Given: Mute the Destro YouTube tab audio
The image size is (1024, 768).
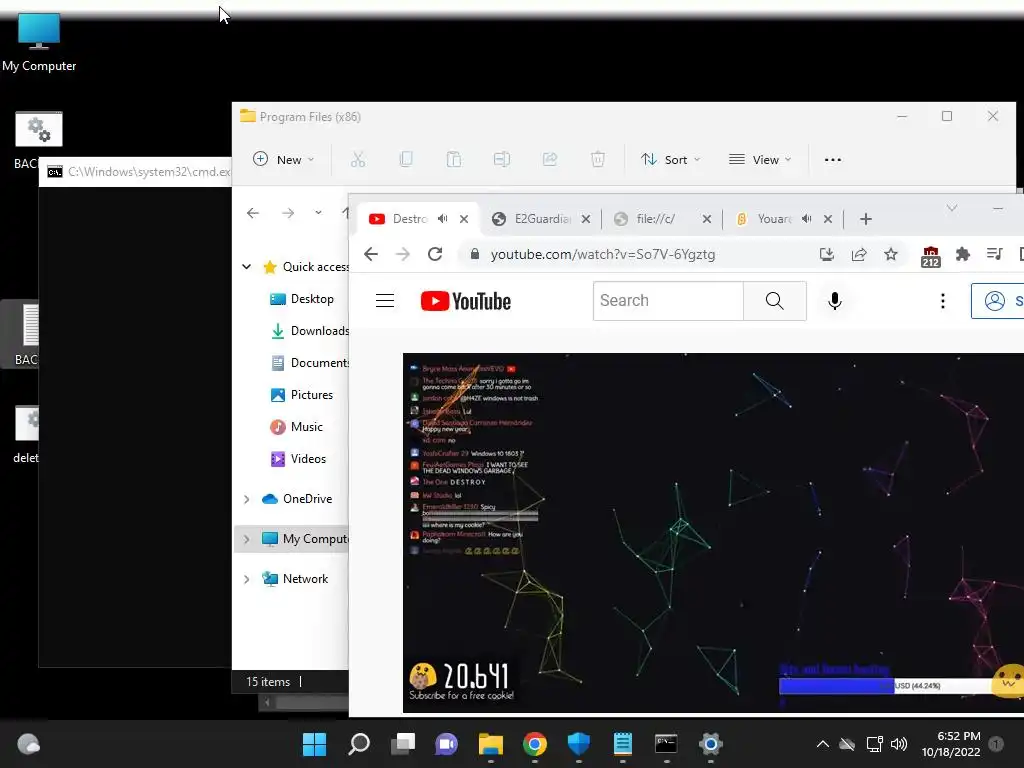Looking at the screenshot, I should coord(443,219).
